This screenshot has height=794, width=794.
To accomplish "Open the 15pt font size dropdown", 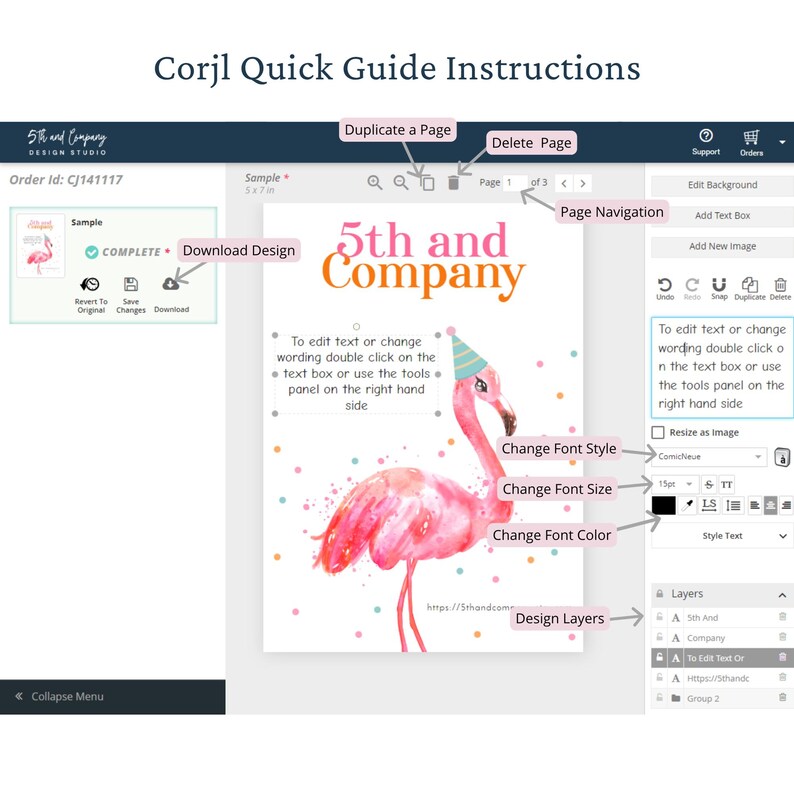I will (x=675, y=485).
